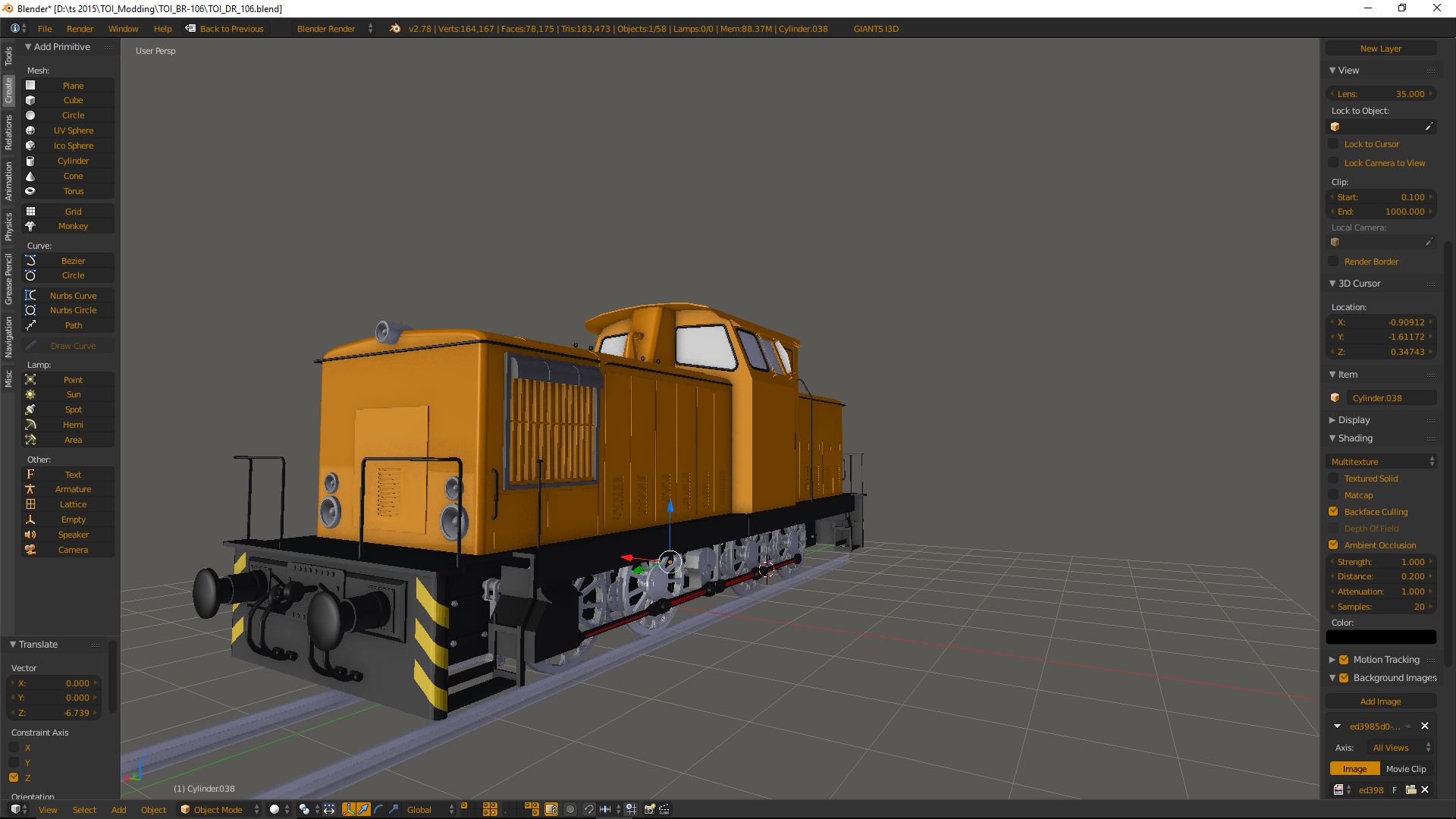
Task: Add an Armature from Other section
Action: tap(73, 489)
